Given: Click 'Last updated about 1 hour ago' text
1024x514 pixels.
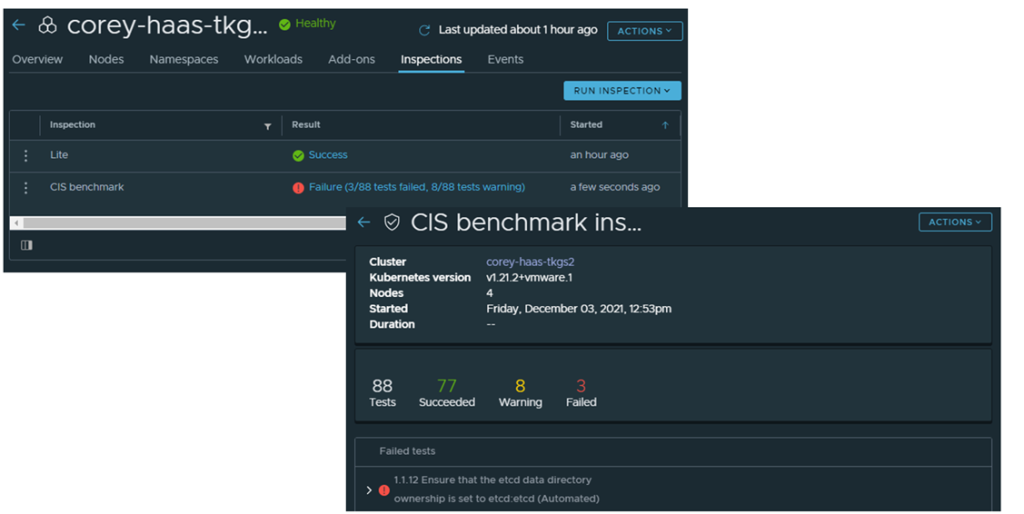Looking at the screenshot, I should (518, 30).
